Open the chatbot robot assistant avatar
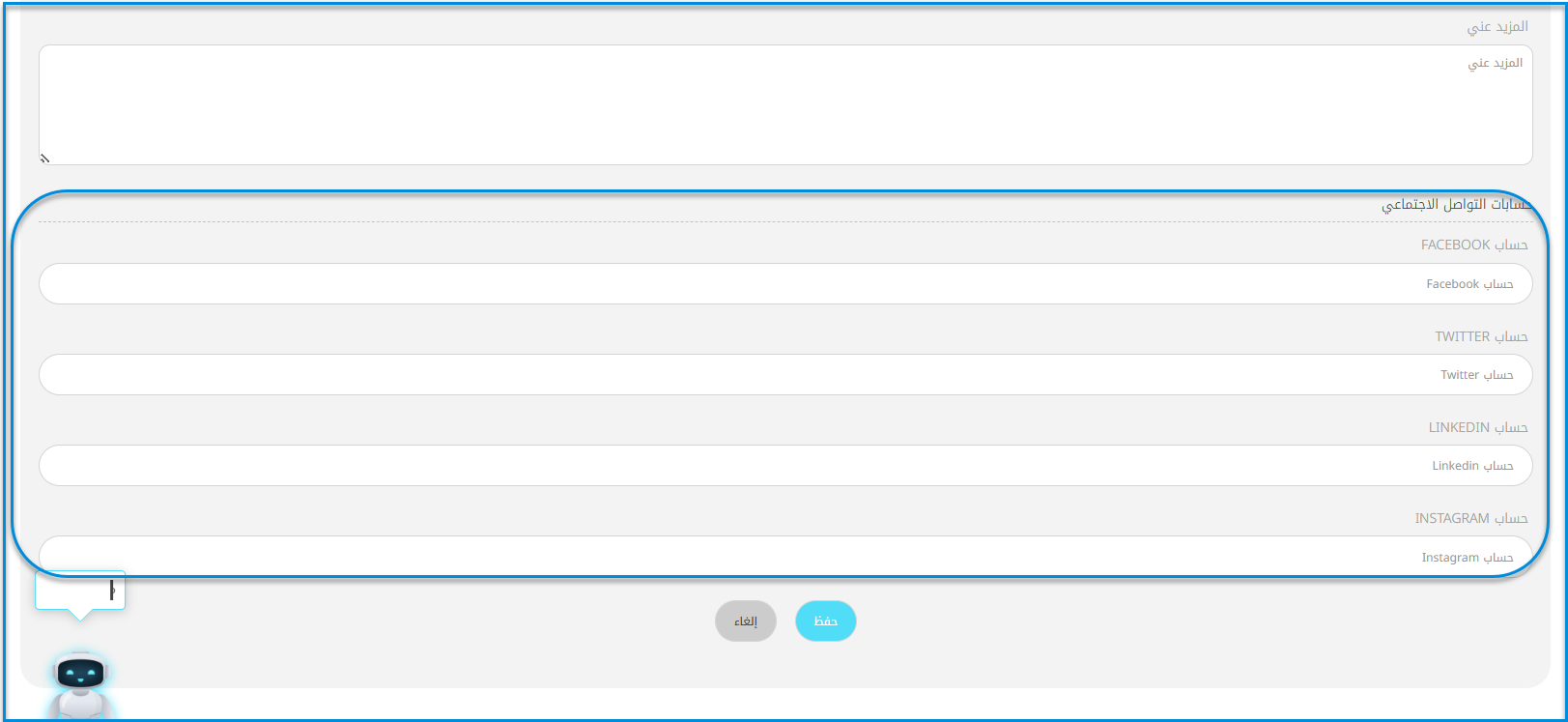Viewport: 1568px width, 722px height. (x=80, y=685)
